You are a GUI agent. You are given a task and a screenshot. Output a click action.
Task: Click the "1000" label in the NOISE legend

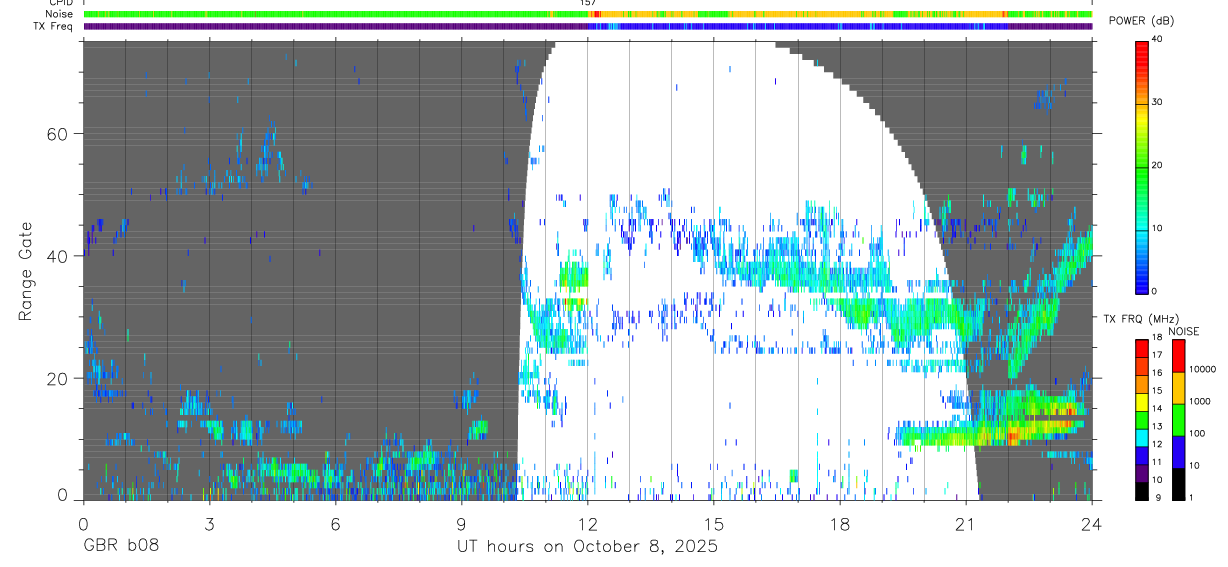(1201, 402)
